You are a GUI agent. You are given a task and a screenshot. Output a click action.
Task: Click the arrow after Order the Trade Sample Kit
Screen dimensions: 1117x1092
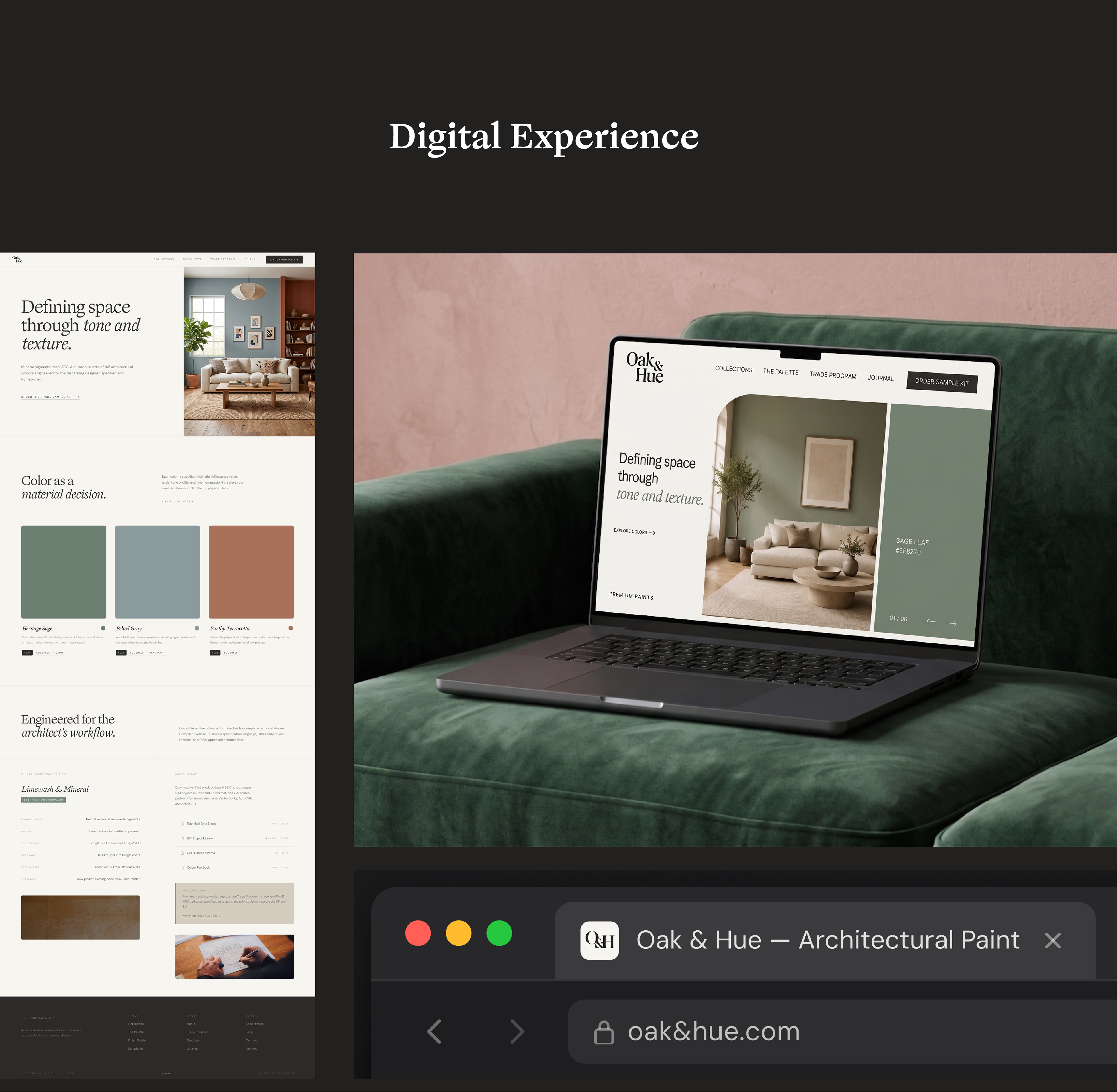(77, 397)
